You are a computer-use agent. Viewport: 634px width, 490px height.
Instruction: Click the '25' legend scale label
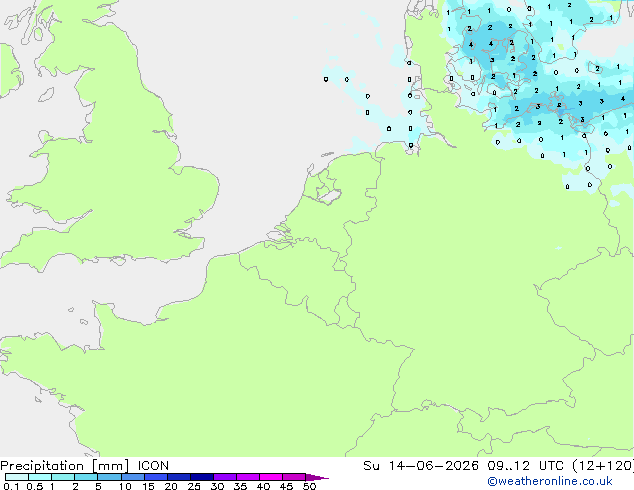click(x=194, y=486)
